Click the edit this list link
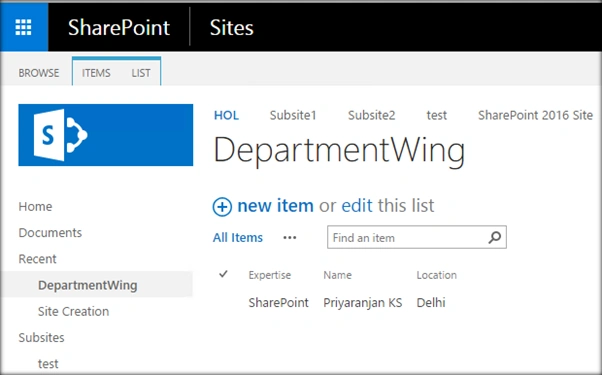 click(357, 206)
